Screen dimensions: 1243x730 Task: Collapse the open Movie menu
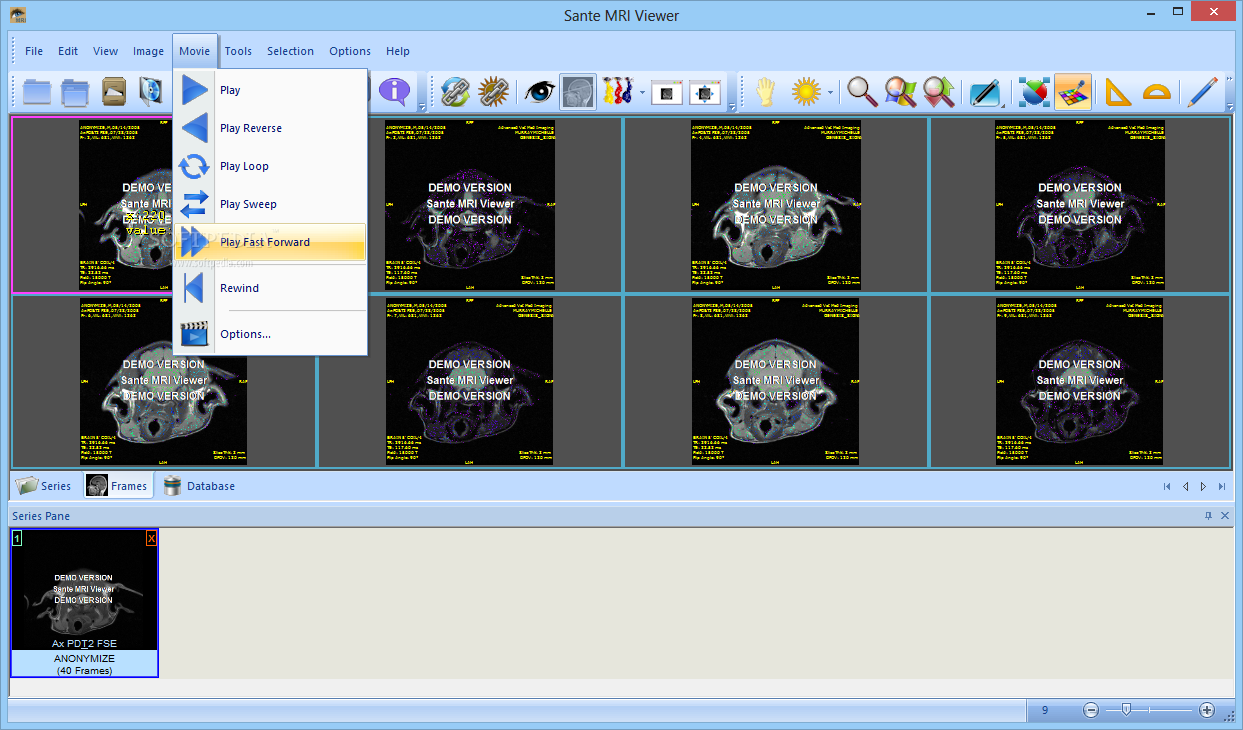tap(194, 51)
